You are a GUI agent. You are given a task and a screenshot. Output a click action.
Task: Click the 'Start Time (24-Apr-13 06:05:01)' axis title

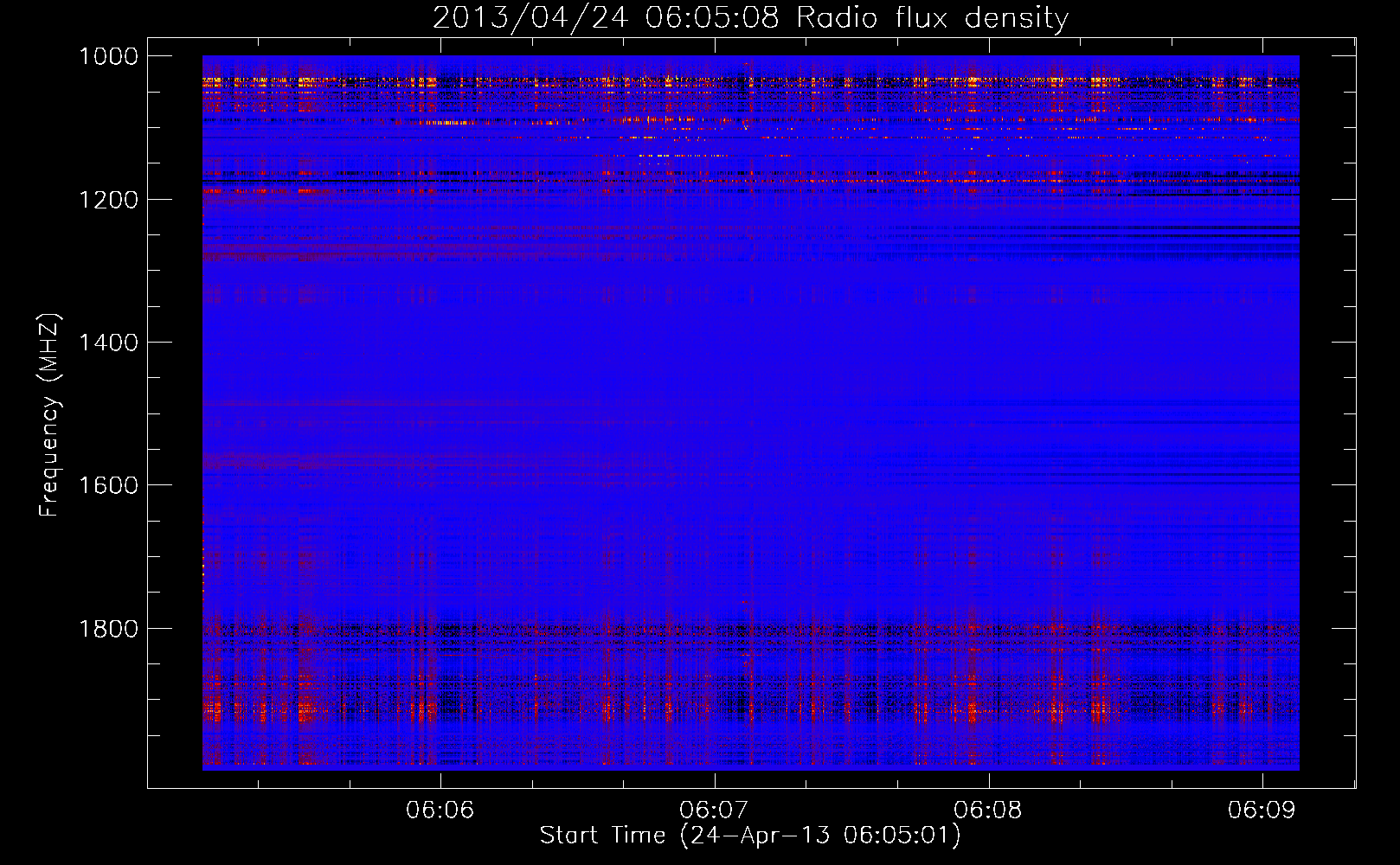pyautogui.click(x=750, y=836)
